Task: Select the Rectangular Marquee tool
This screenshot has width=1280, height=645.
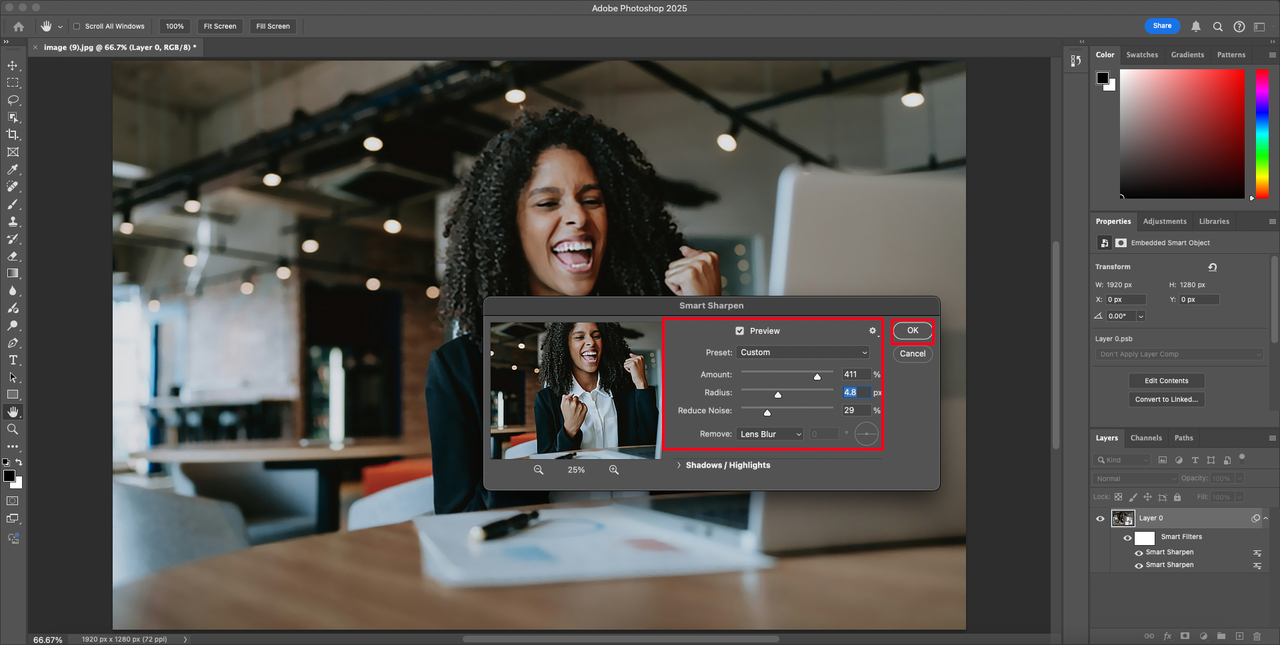Action: point(13,82)
